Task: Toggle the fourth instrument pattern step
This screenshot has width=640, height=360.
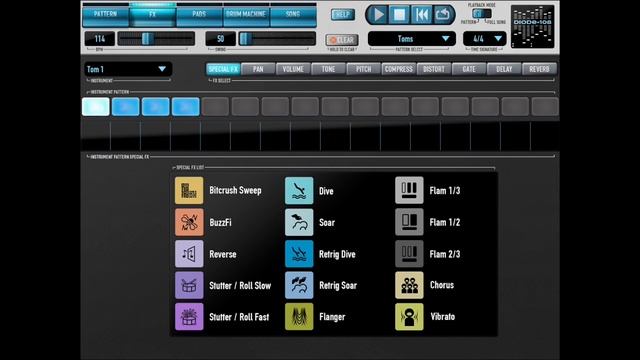Action: tap(186, 107)
